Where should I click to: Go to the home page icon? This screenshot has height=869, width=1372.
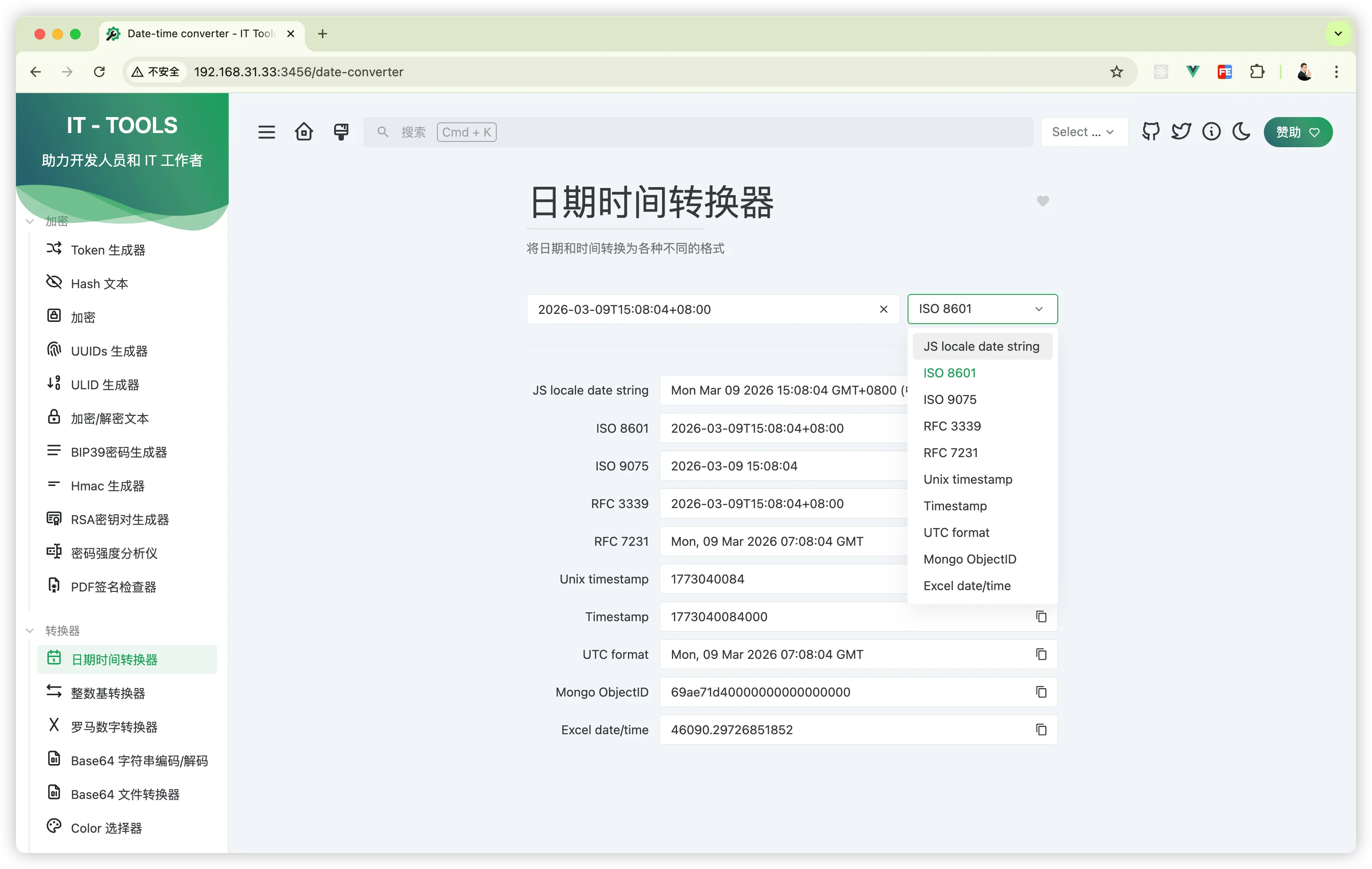tap(304, 132)
